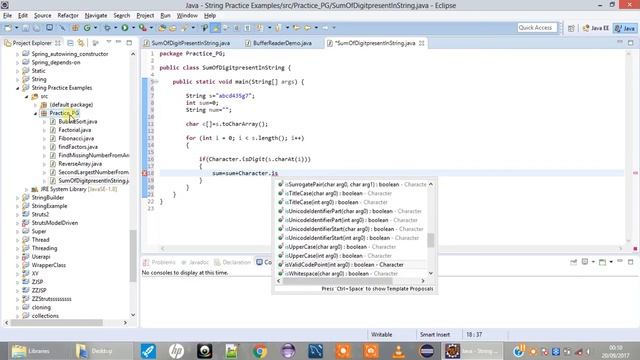Open the HP app in taskbar
This screenshot has height=360, width=640.
pos(176,351)
